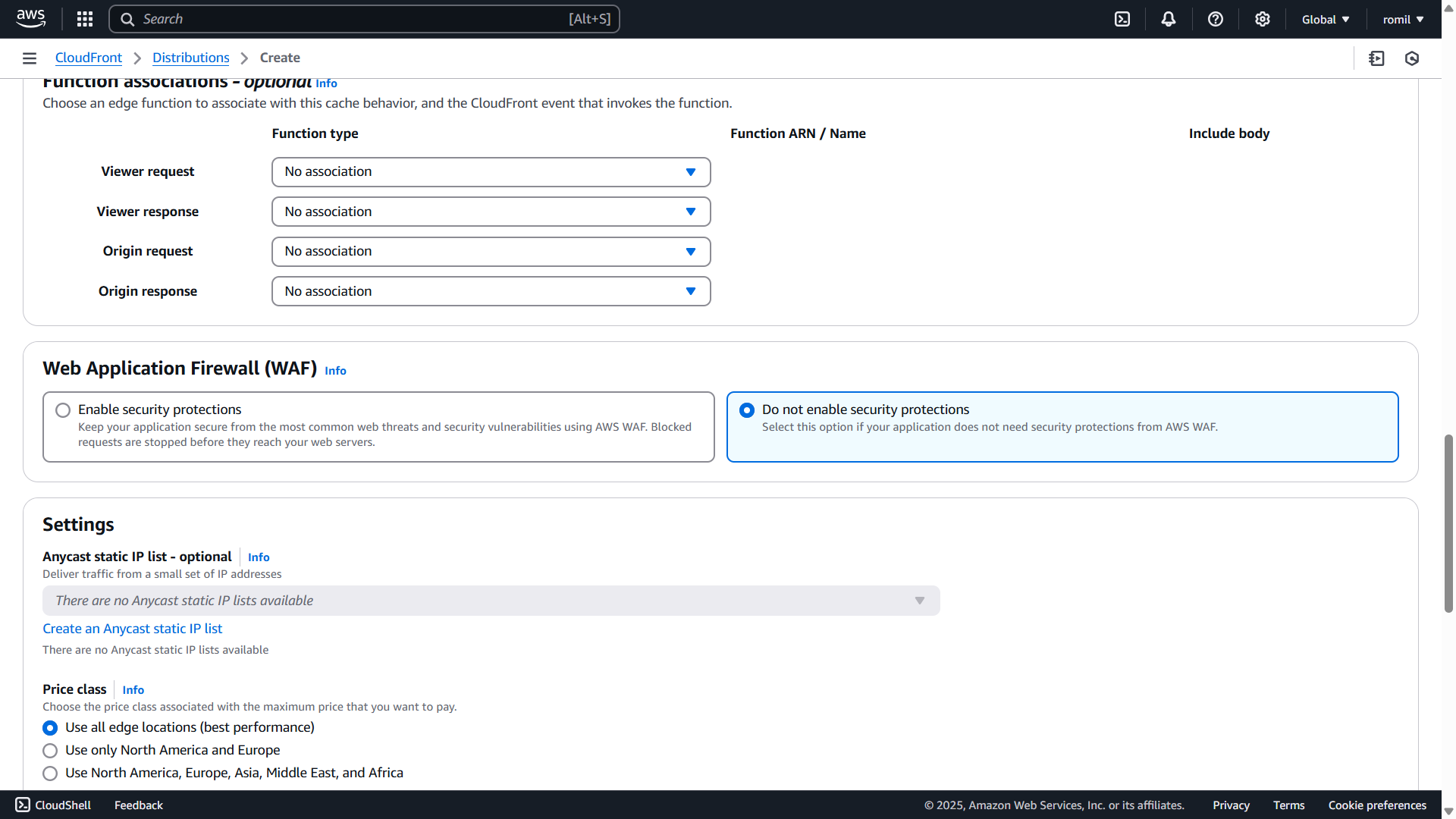Click CloudShell icon in footer
The width and height of the screenshot is (1456, 819).
pyautogui.click(x=23, y=805)
